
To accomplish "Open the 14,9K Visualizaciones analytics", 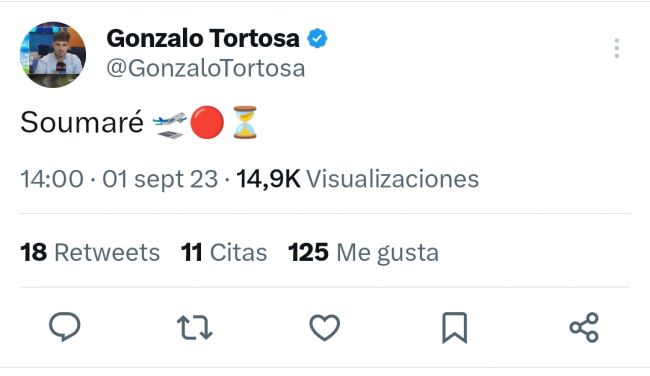I will [357, 179].
